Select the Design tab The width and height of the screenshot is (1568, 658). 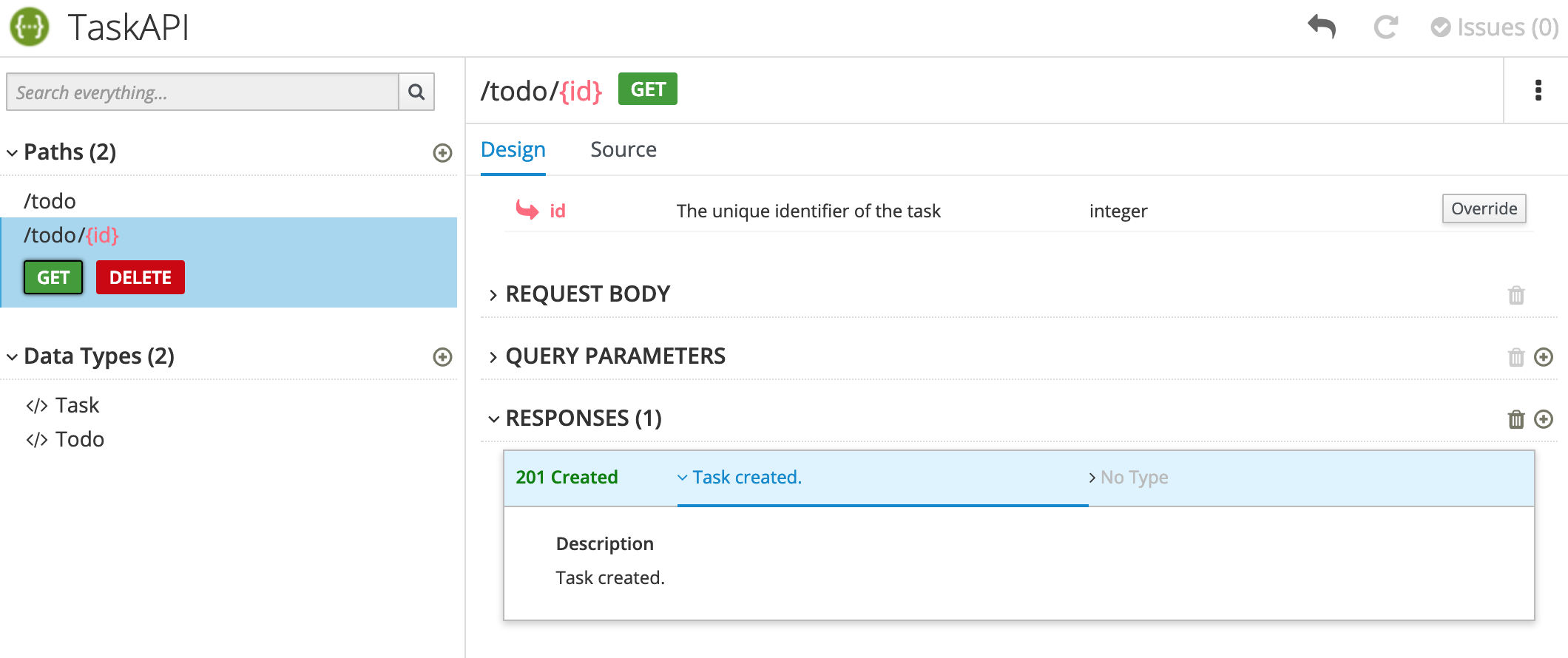click(513, 149)
